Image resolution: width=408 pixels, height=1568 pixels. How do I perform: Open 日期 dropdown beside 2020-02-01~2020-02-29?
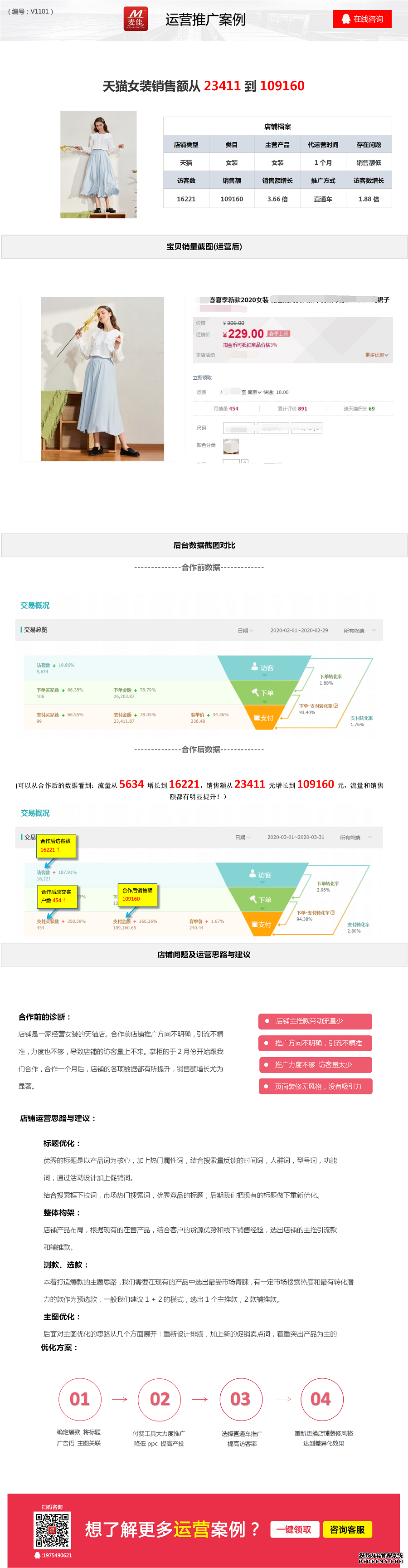pos(245,631)
